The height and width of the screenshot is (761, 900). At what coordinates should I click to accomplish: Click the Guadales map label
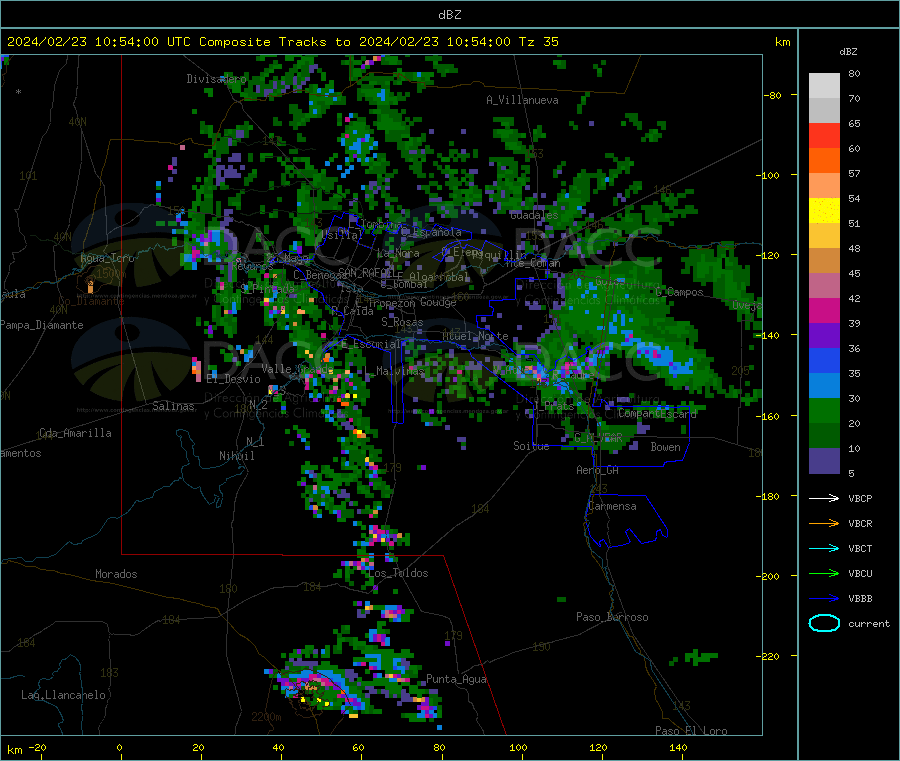534,215
